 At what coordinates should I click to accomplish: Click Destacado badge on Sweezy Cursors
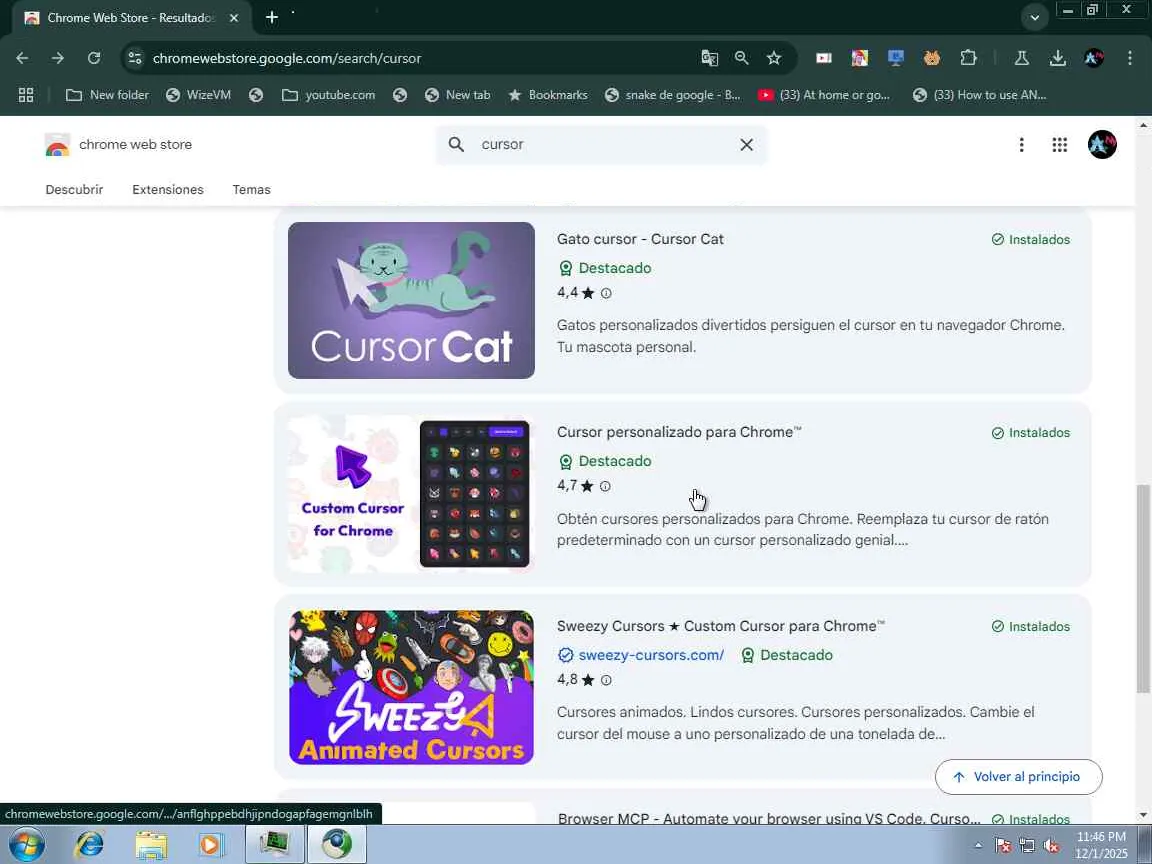click(786, 655)
